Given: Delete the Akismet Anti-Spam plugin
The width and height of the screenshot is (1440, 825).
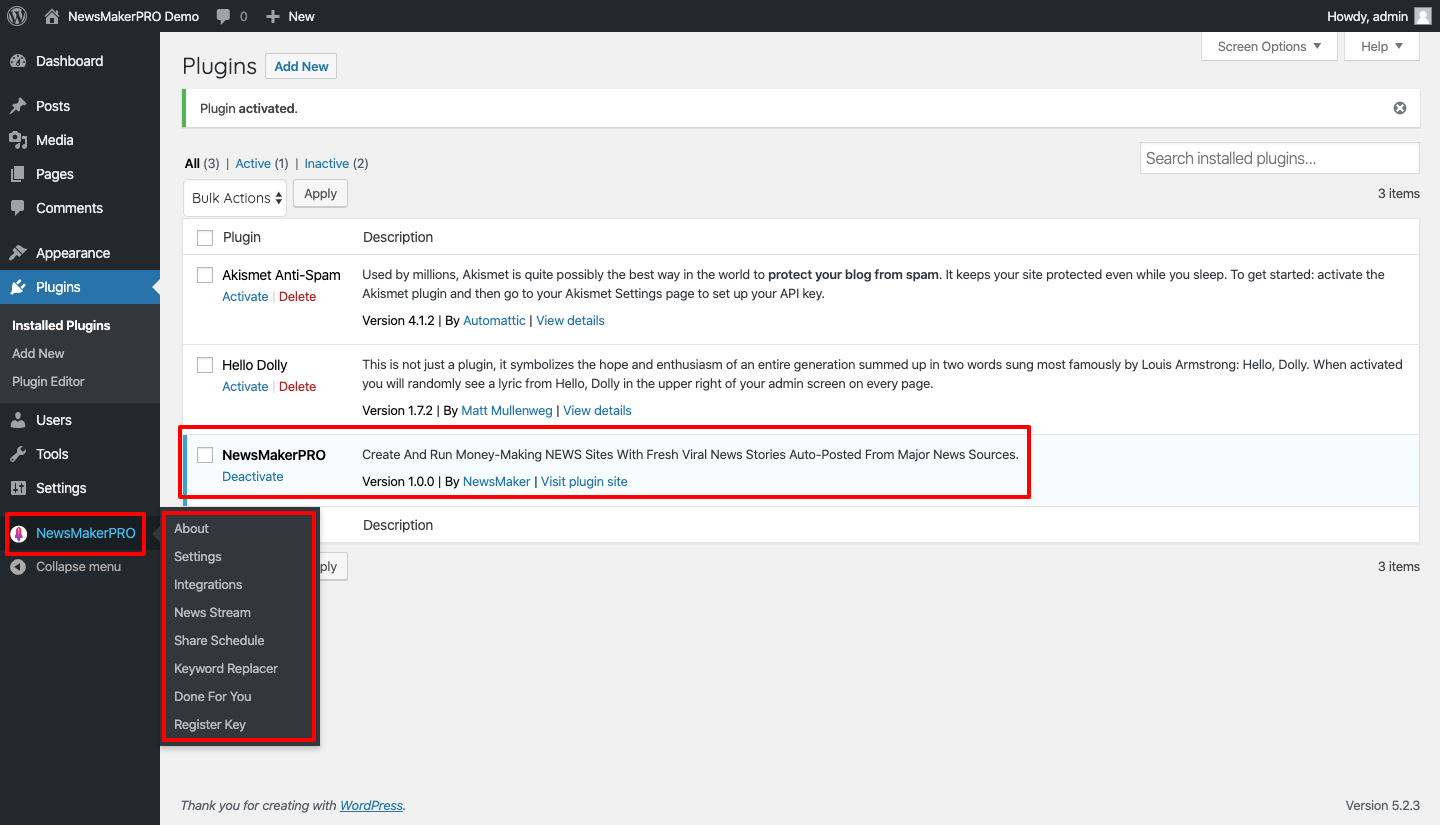Looking at the screenshot, I should (x=297, y=297).
